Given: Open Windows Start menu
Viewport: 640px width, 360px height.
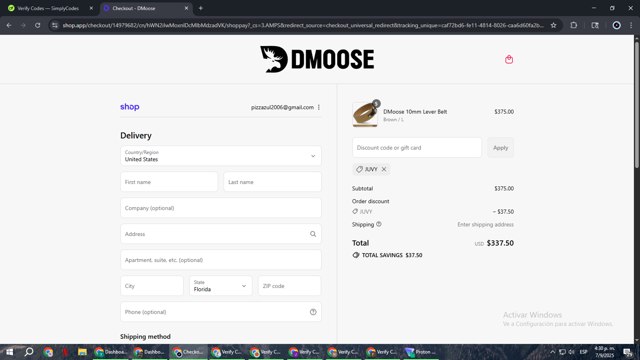Looking at the screenshot, I should click(9, 352).
